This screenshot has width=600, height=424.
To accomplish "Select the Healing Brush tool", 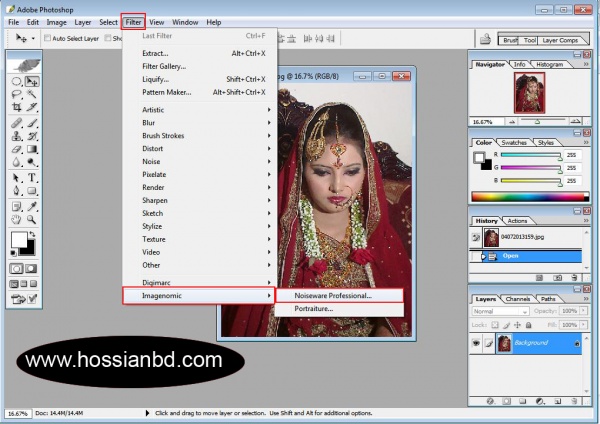I will tap(16, 123).
